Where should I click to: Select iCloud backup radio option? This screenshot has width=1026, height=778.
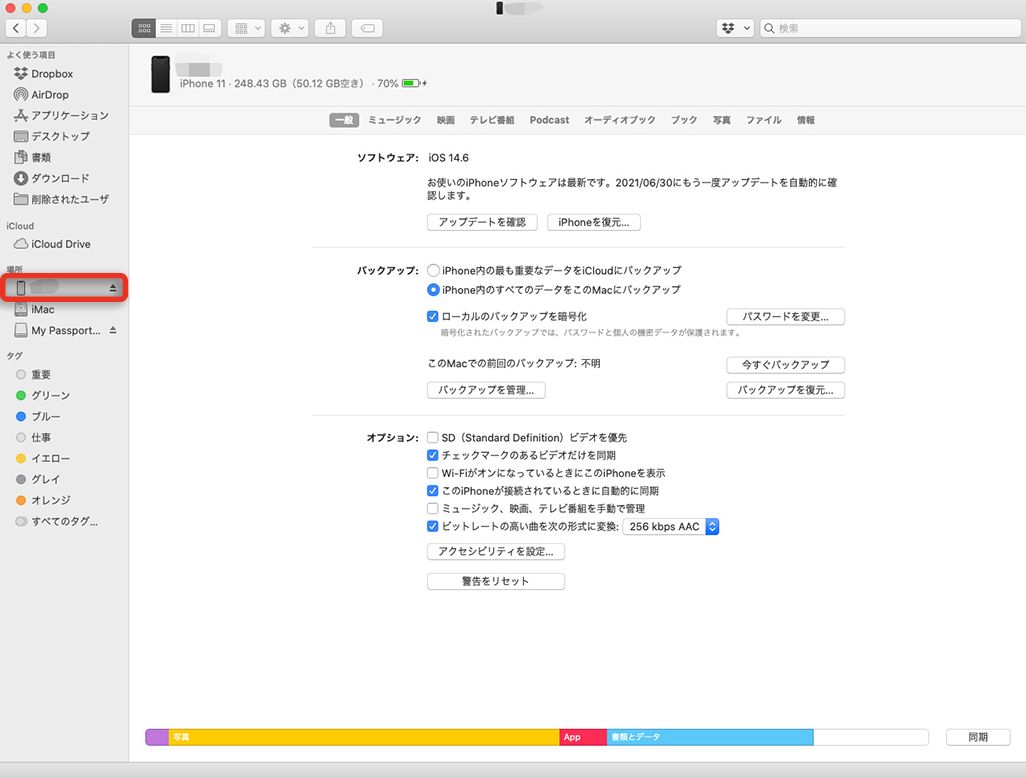(x=433, y=270)
